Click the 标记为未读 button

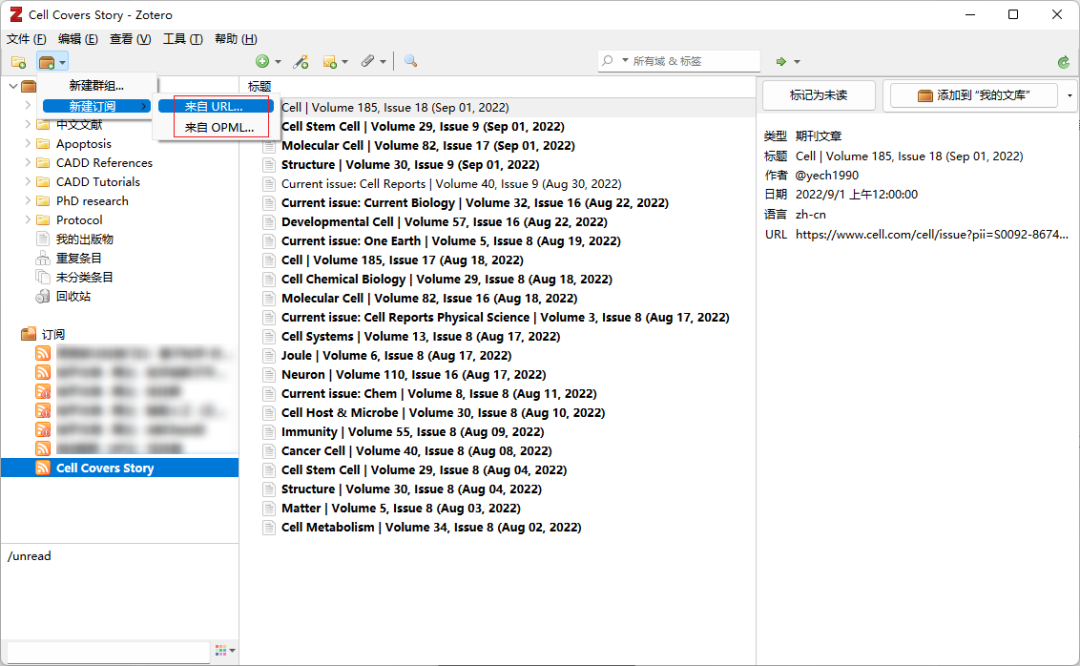click(818, 95)
